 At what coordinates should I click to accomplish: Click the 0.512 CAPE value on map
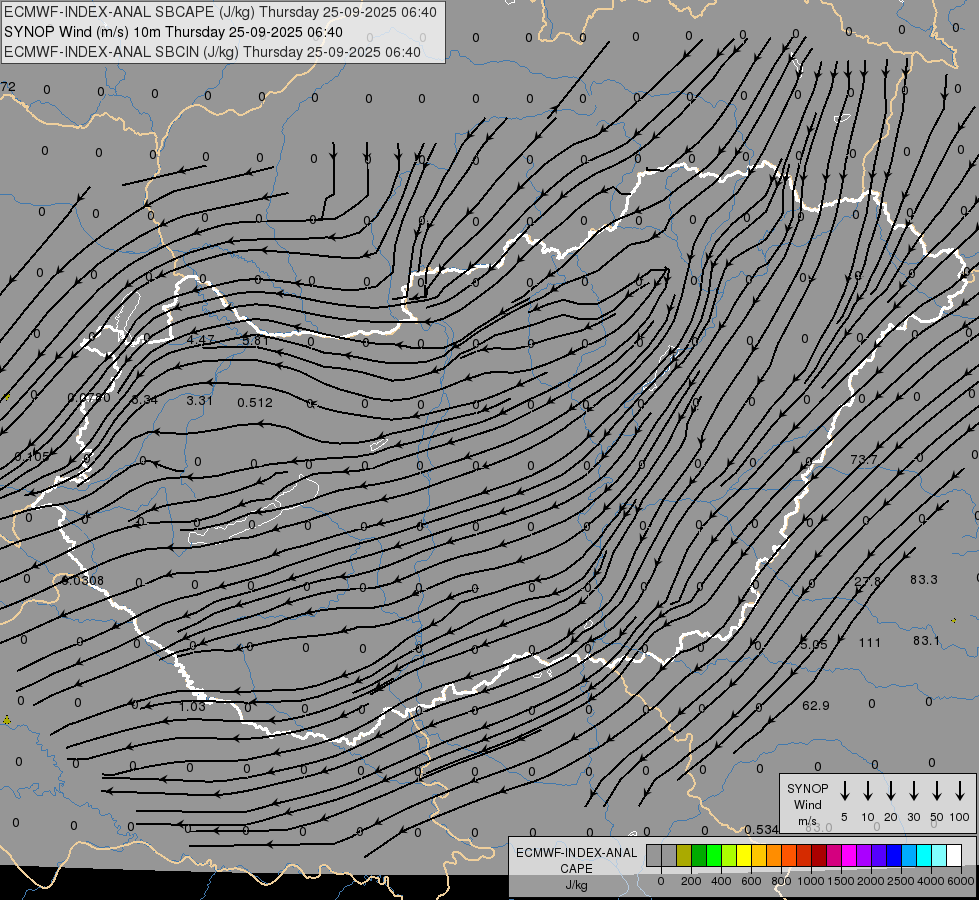pos(255,402)
